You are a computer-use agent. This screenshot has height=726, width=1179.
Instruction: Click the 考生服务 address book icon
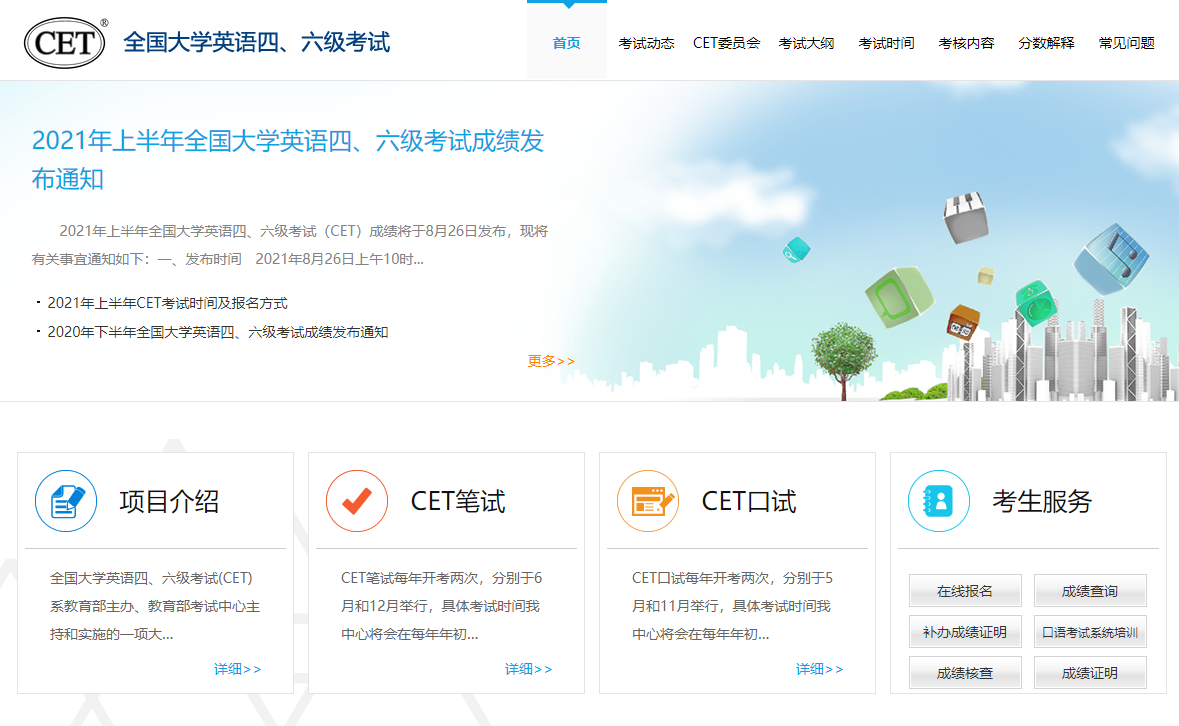939,501
